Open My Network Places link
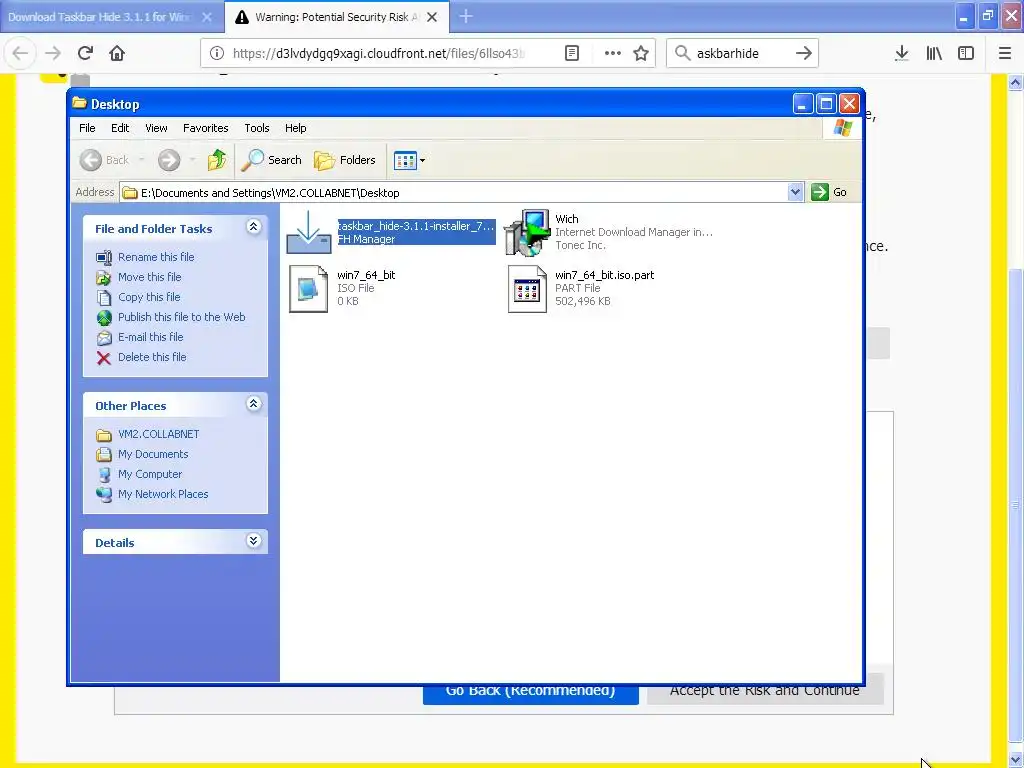 coord(163,494)
